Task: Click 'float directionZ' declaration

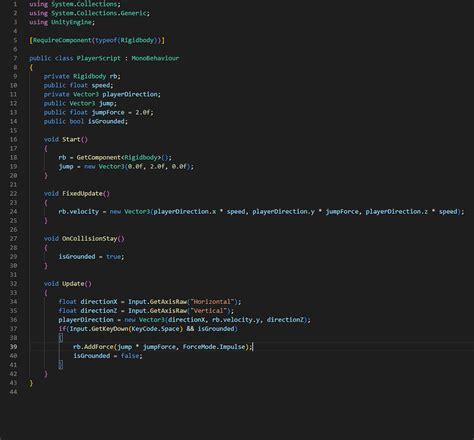Action: (x=88, y=311)
